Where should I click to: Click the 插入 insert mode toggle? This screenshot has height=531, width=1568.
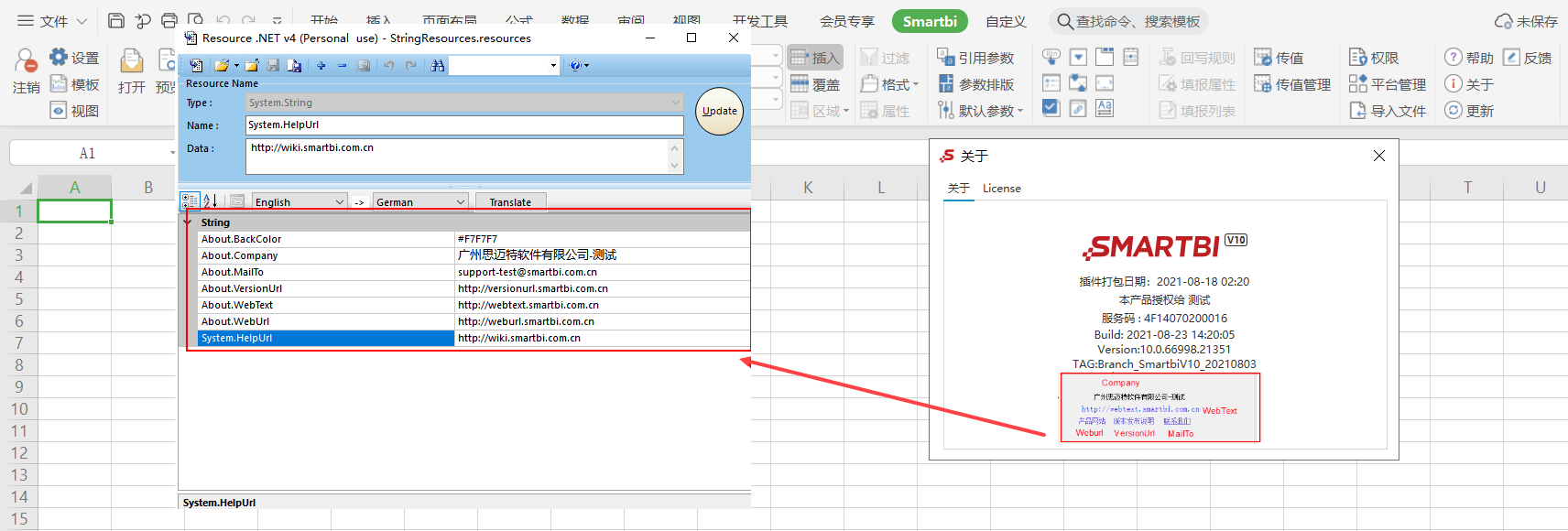click(x=815, y=57)
